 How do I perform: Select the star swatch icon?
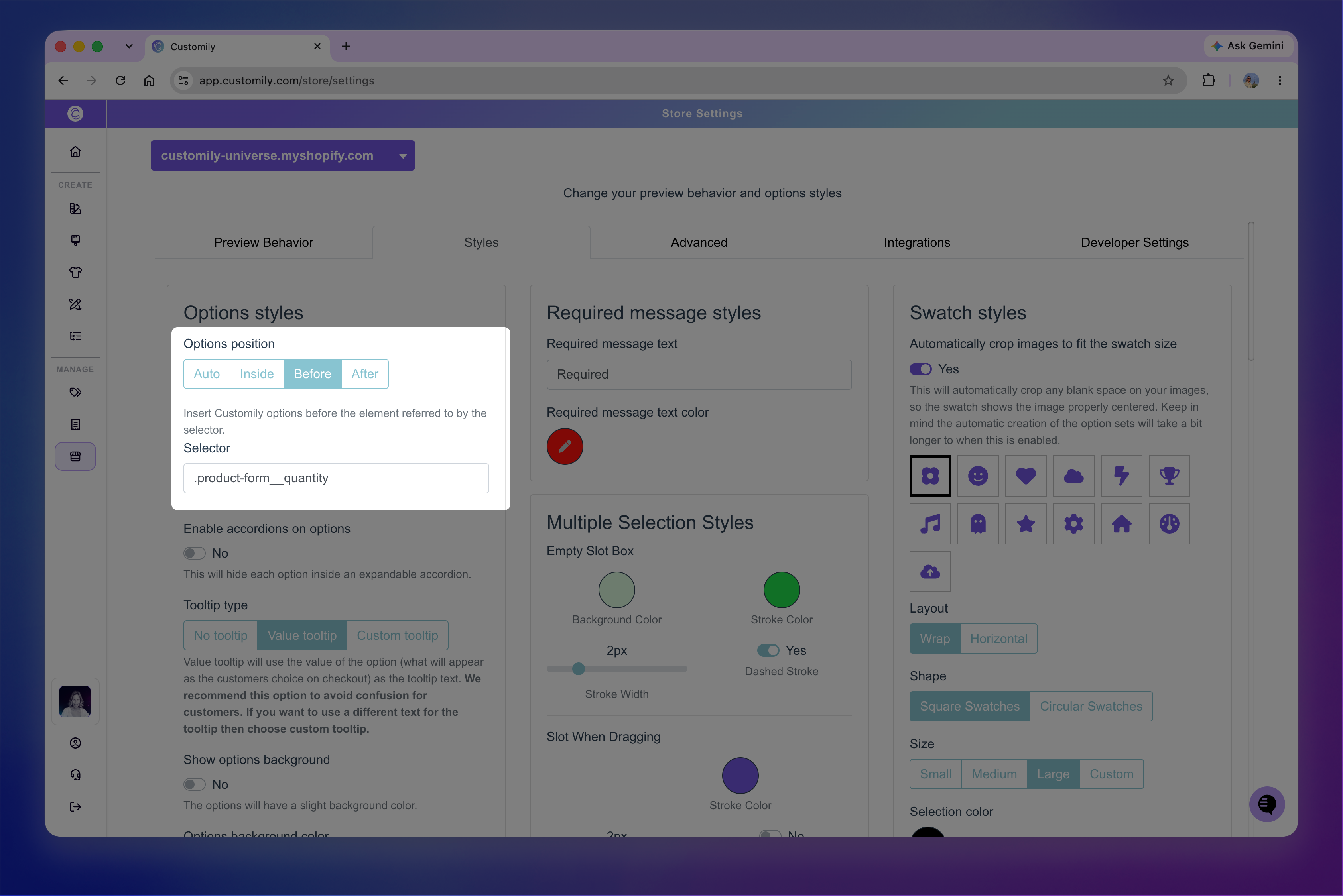point(1026,523)
